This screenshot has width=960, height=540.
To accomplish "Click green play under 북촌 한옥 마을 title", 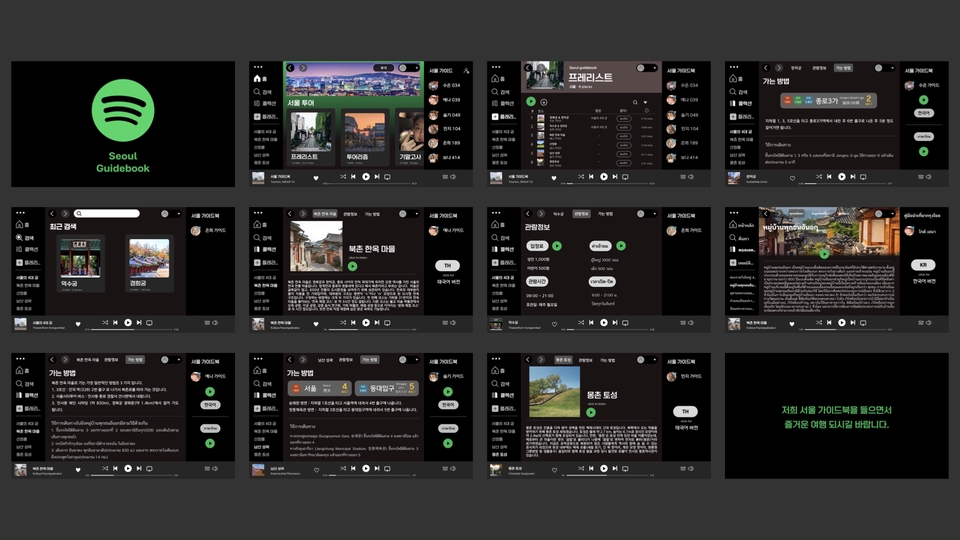I will point(353,266).
